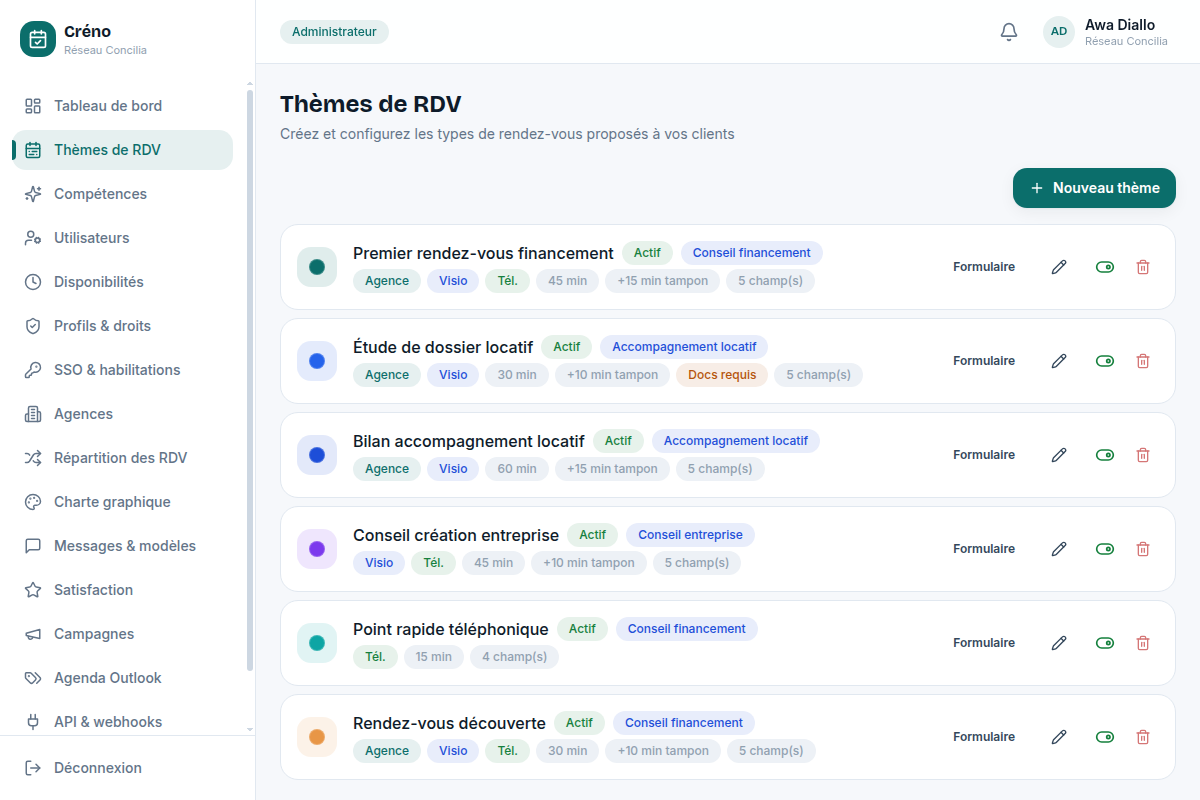Open the Tableau de bord page
The height and width of the screenshot is (800, 1200).
(x=122, y=106)
